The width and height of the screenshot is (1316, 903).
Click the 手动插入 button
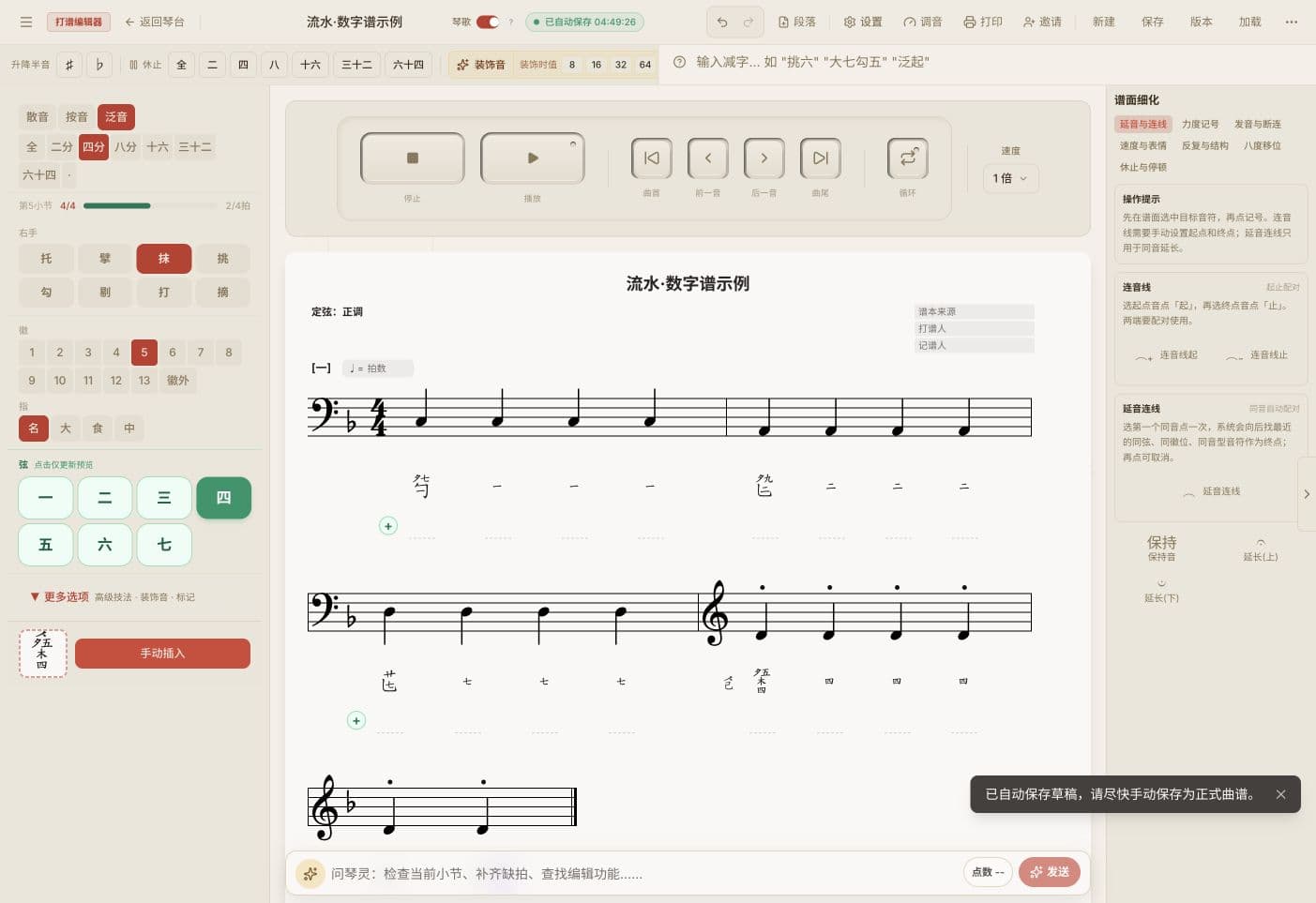[x=162, y=654]
